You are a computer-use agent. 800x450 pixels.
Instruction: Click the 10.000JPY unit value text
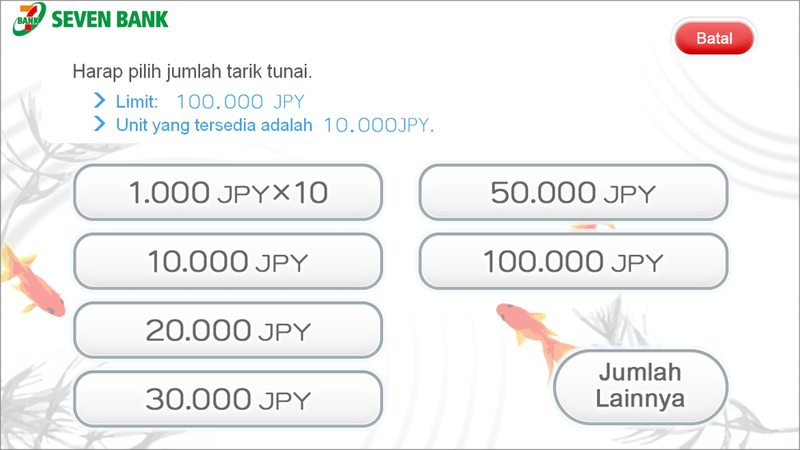[x=379, y=125]
